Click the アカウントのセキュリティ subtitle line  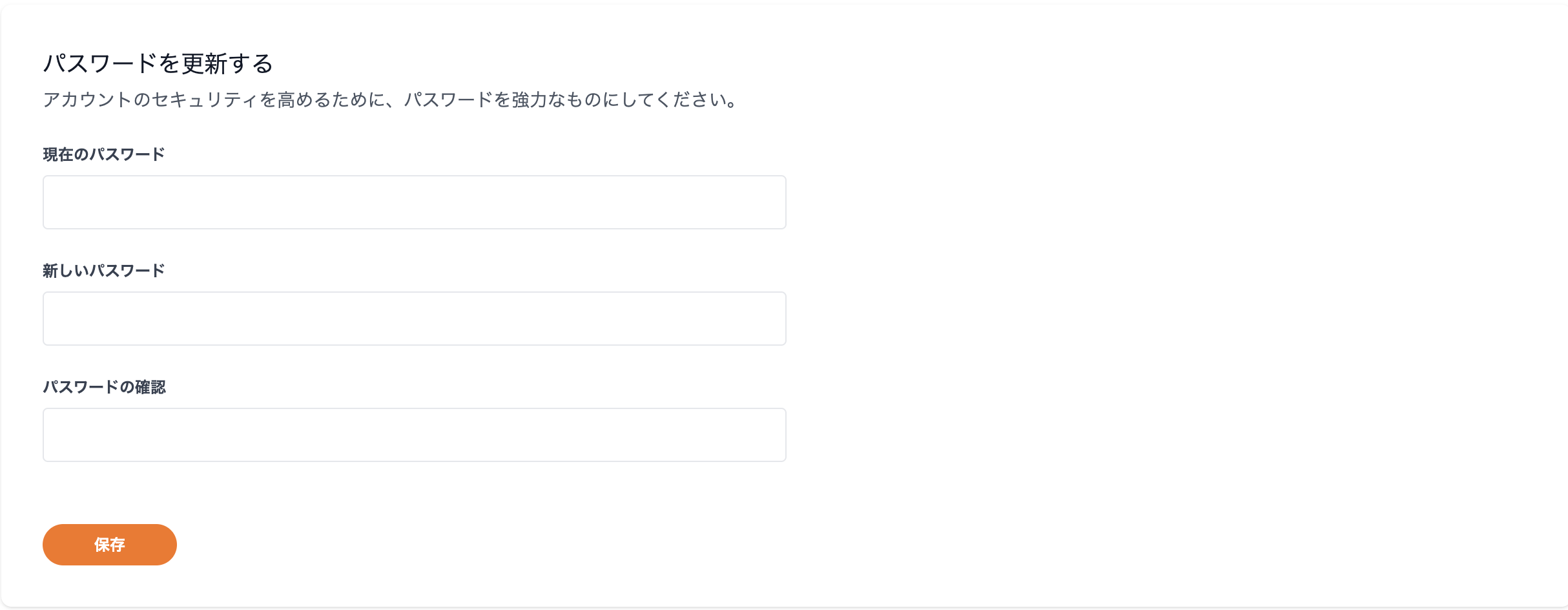tap(391, 100)
